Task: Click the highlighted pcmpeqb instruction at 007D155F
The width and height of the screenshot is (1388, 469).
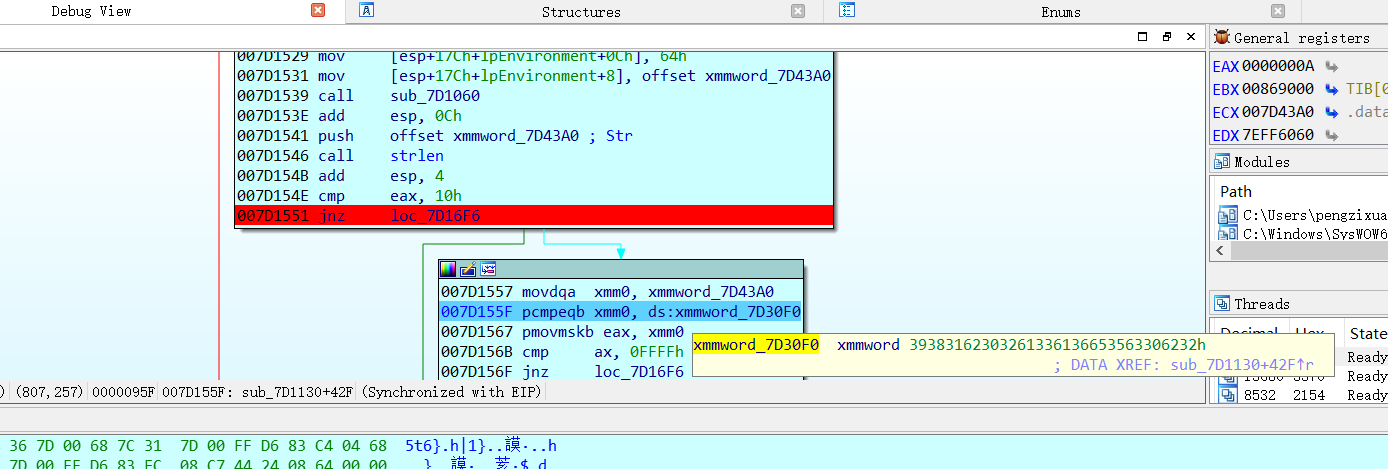Action: pyautogui.click(x=621, y=311)
